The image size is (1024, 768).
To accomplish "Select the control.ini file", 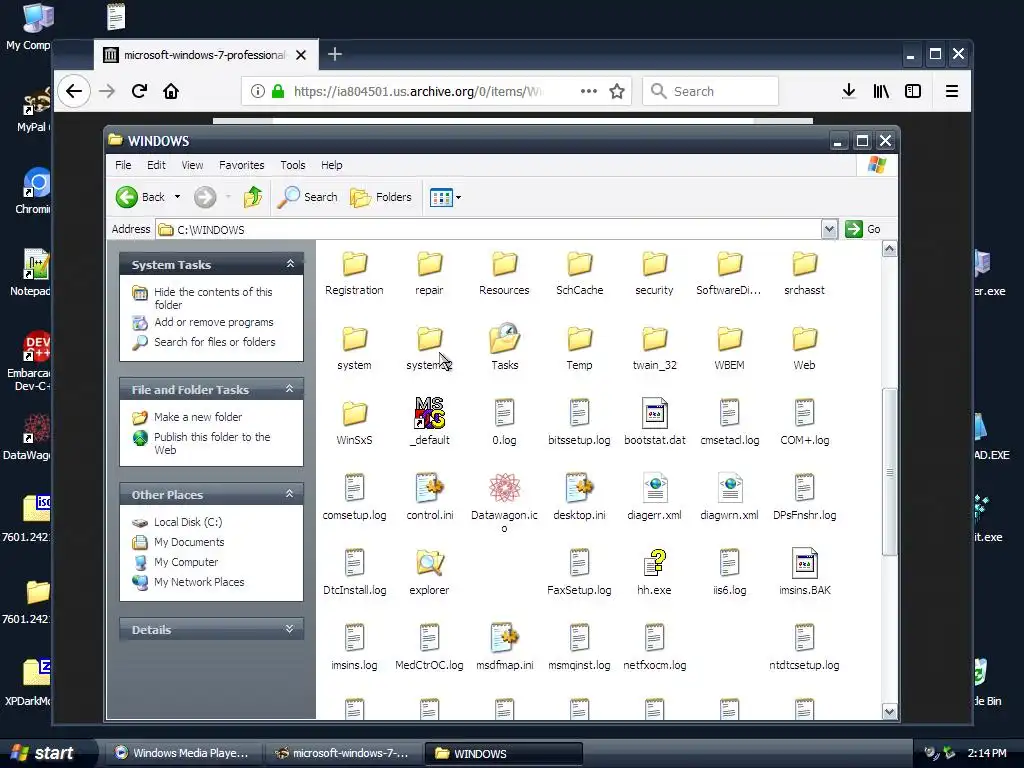I will click(x=429, y=497).
